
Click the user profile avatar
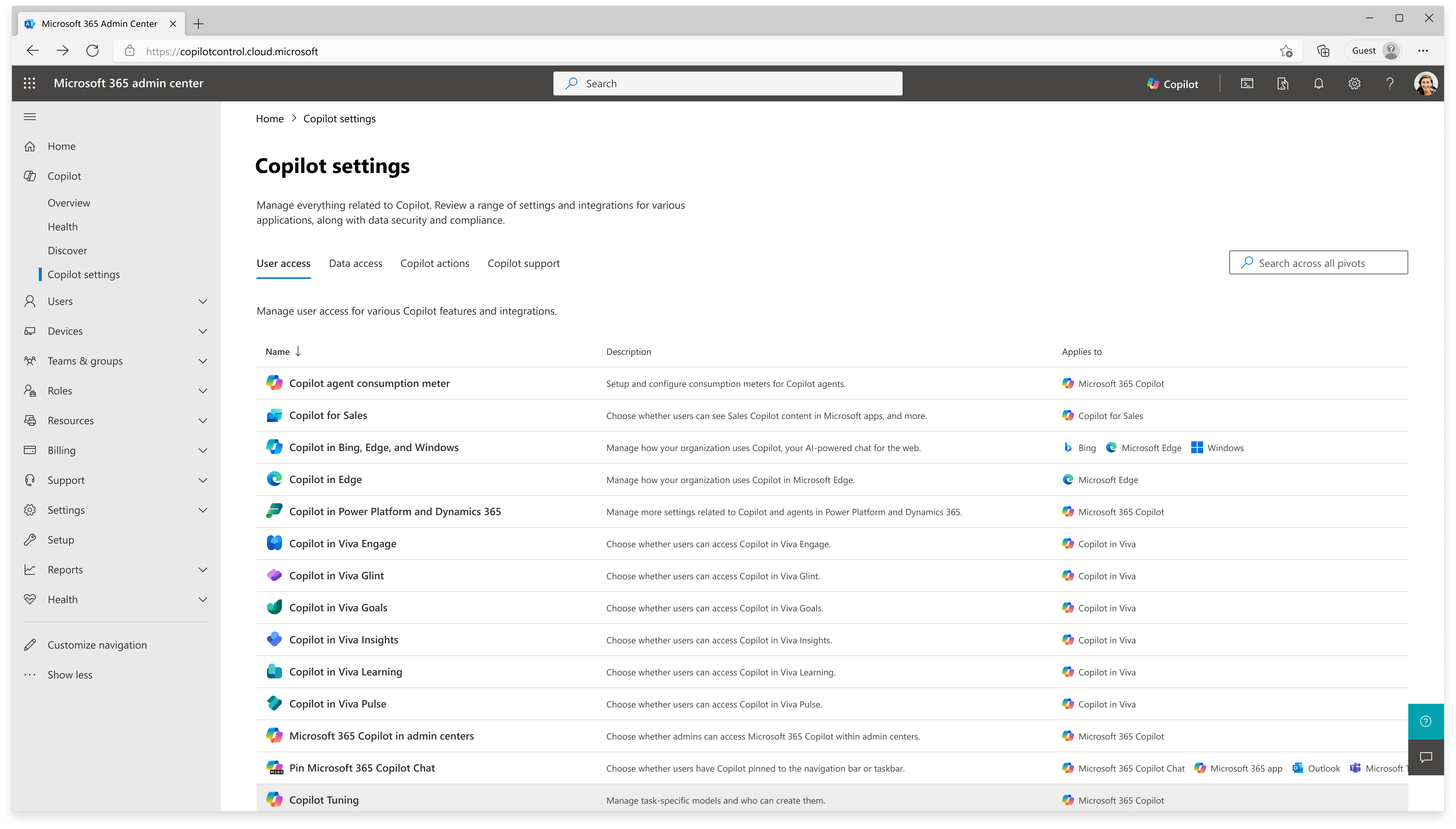1426,84
